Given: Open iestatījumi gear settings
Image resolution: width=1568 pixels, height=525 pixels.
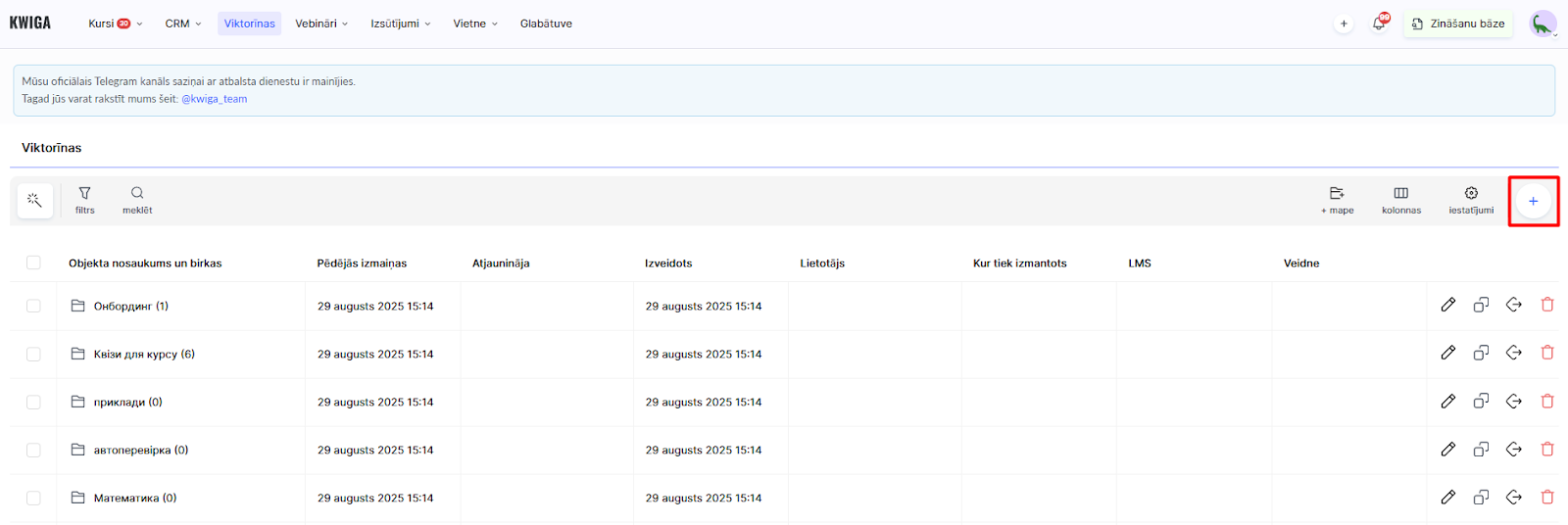Looking at the screenshot, I should (1471, 200).
